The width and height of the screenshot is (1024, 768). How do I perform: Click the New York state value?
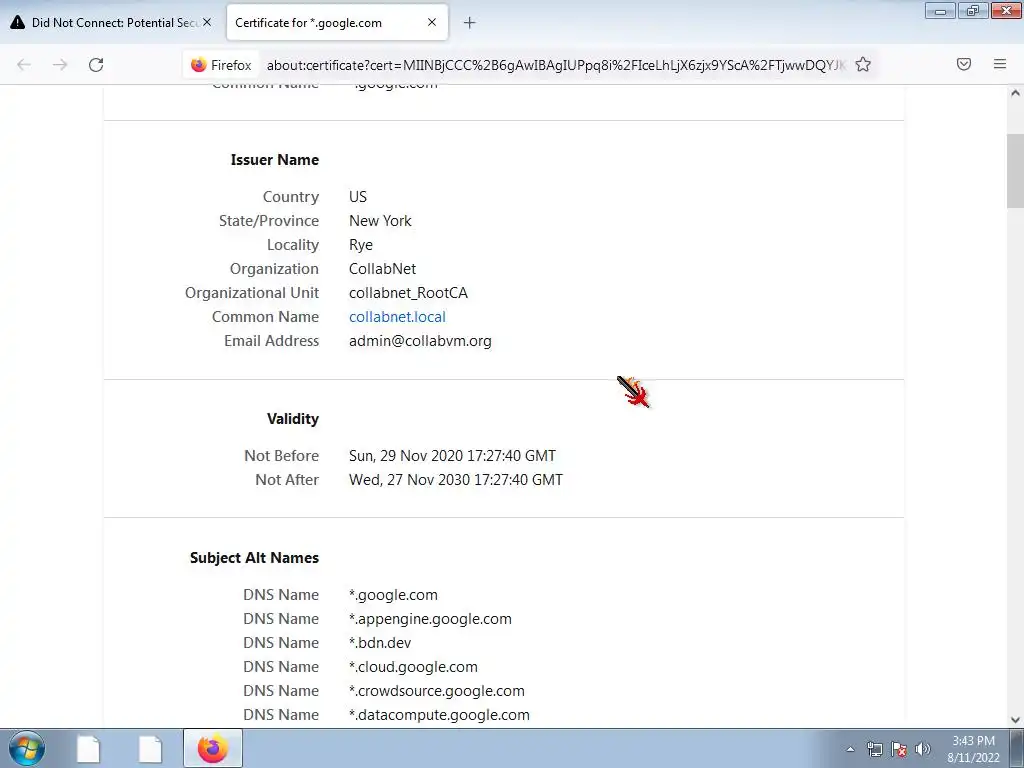pos(380,221)
